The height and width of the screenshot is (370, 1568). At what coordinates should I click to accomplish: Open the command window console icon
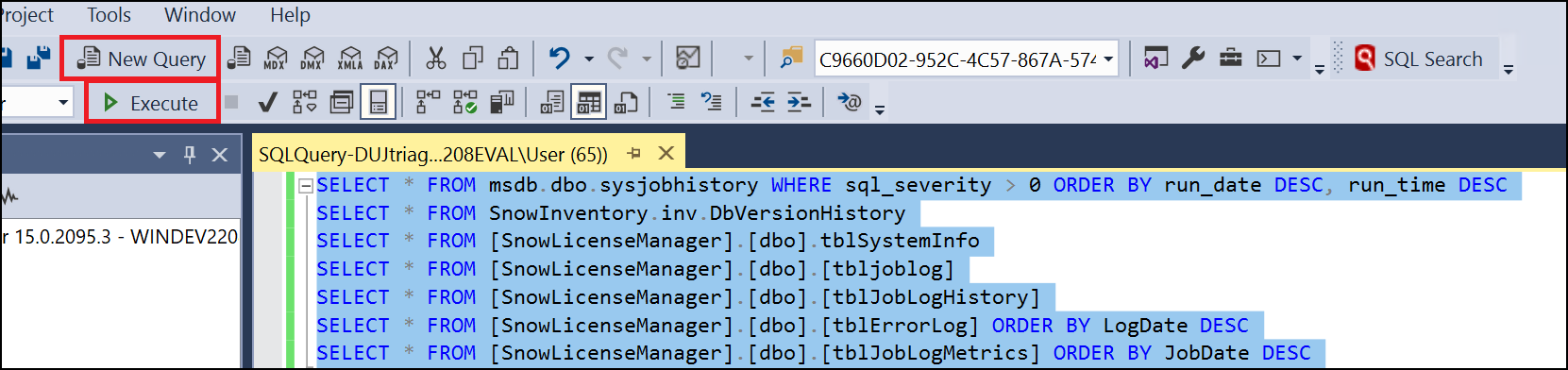point(1269,59)
